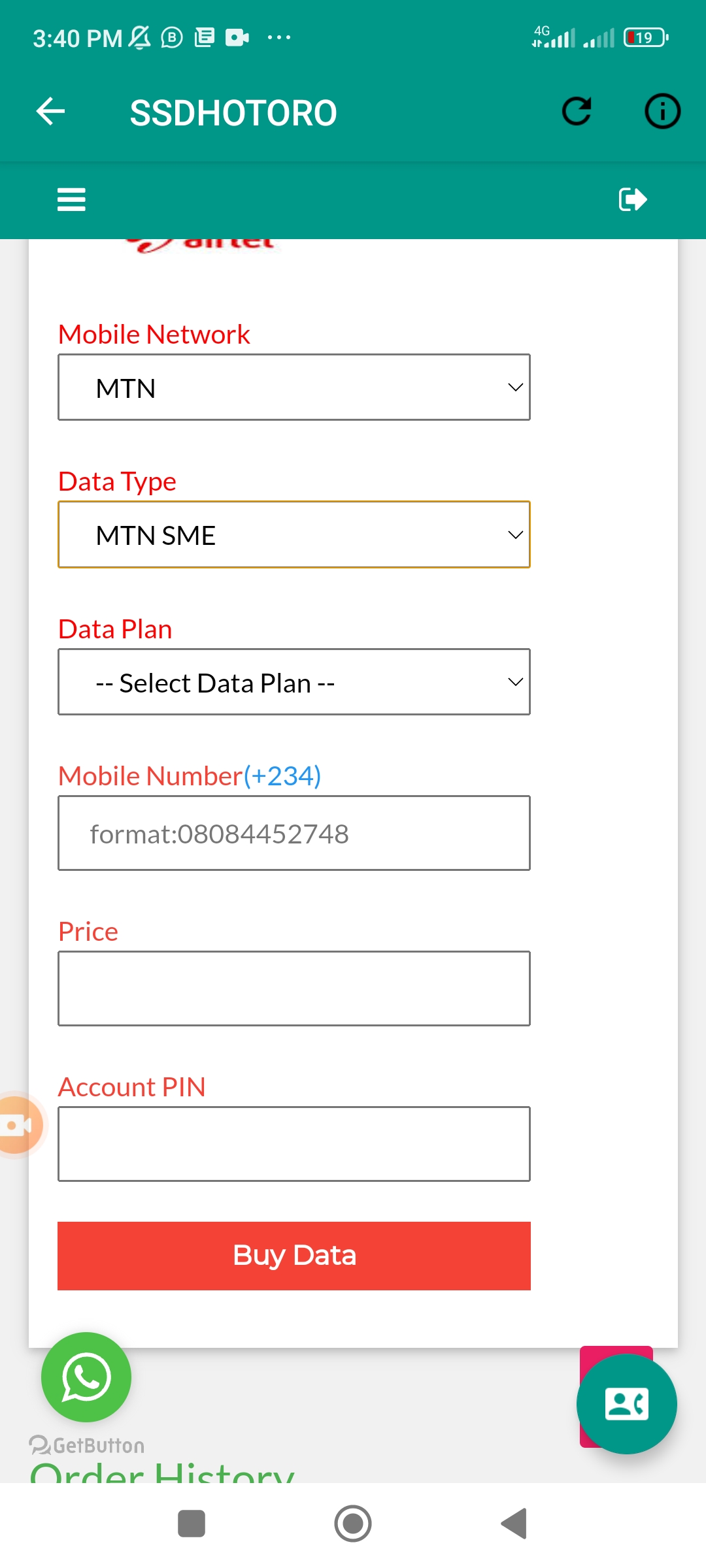The height and width of the screenshot is (1568, 706).
Task: Tap the 4G signal strength icon
Action: pos(554,37)
